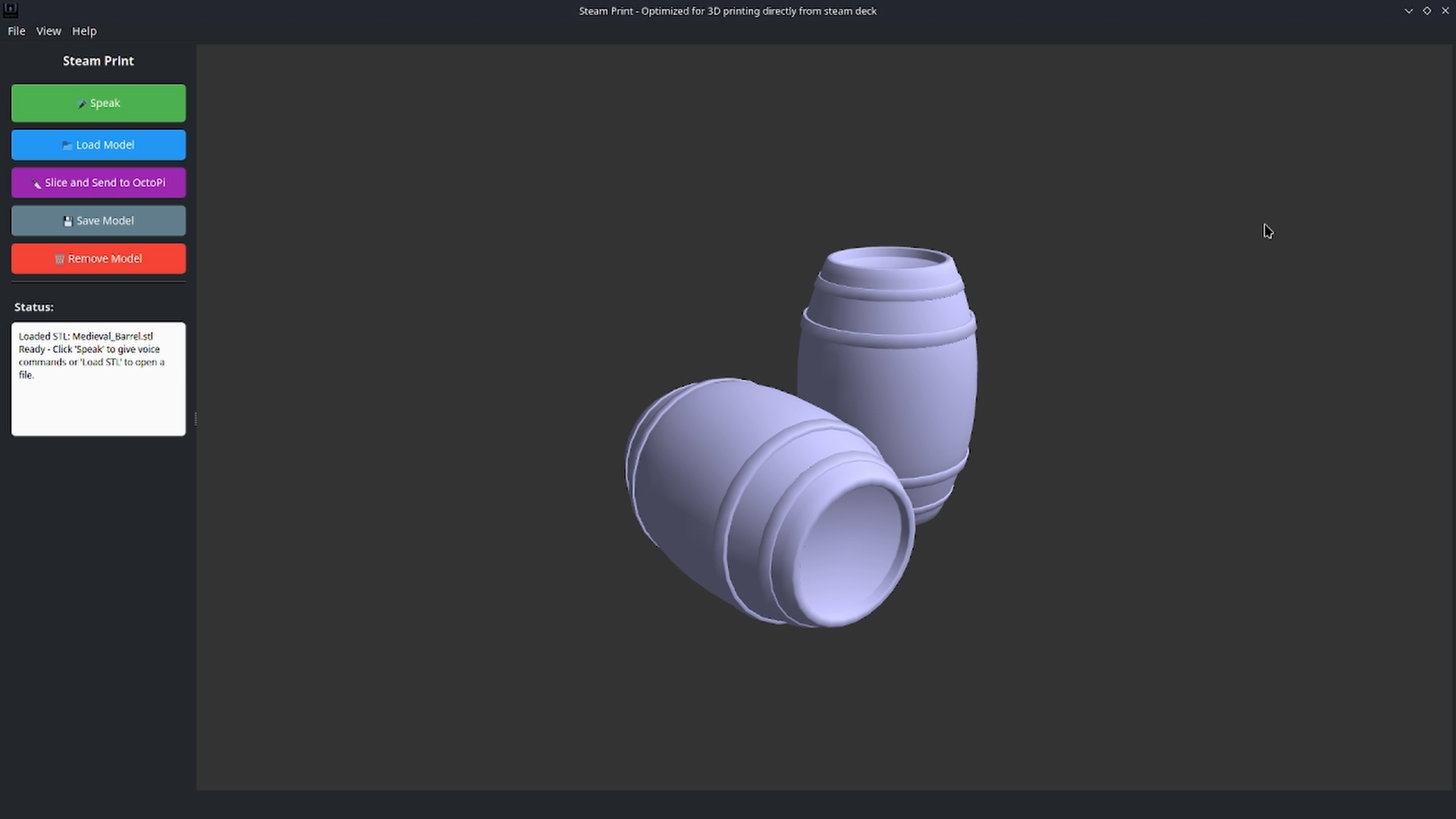Click the Steam Print sidebar heading
The height and width of the screenshot is (819, 1456).
tap(99, 61)
